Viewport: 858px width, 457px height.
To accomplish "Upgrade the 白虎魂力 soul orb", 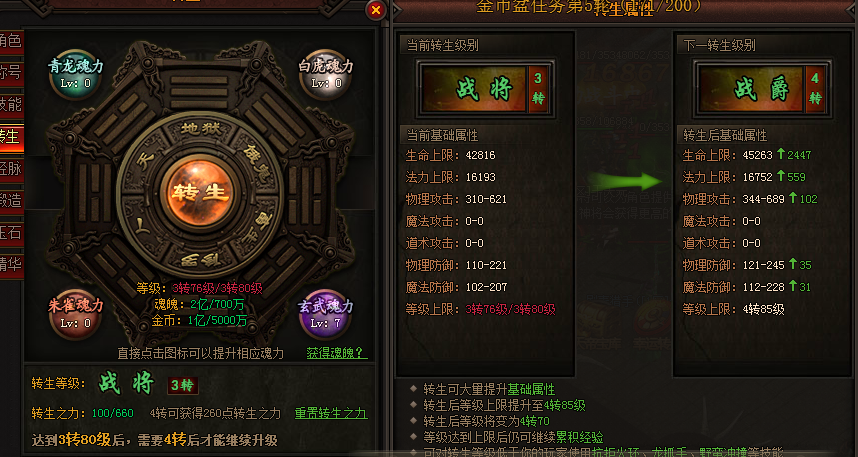I will pyautogui.click(x=326, y=74).
